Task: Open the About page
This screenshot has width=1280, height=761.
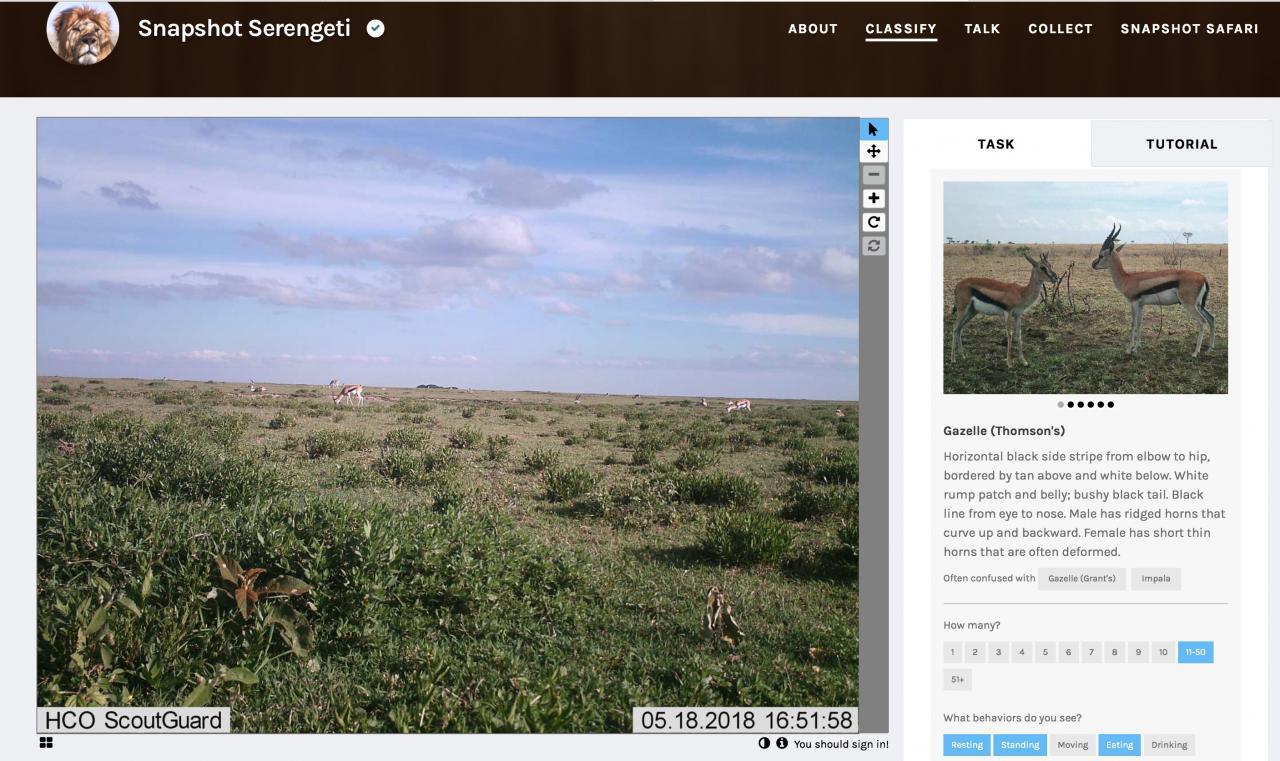Action: click(x=813, y=29)
